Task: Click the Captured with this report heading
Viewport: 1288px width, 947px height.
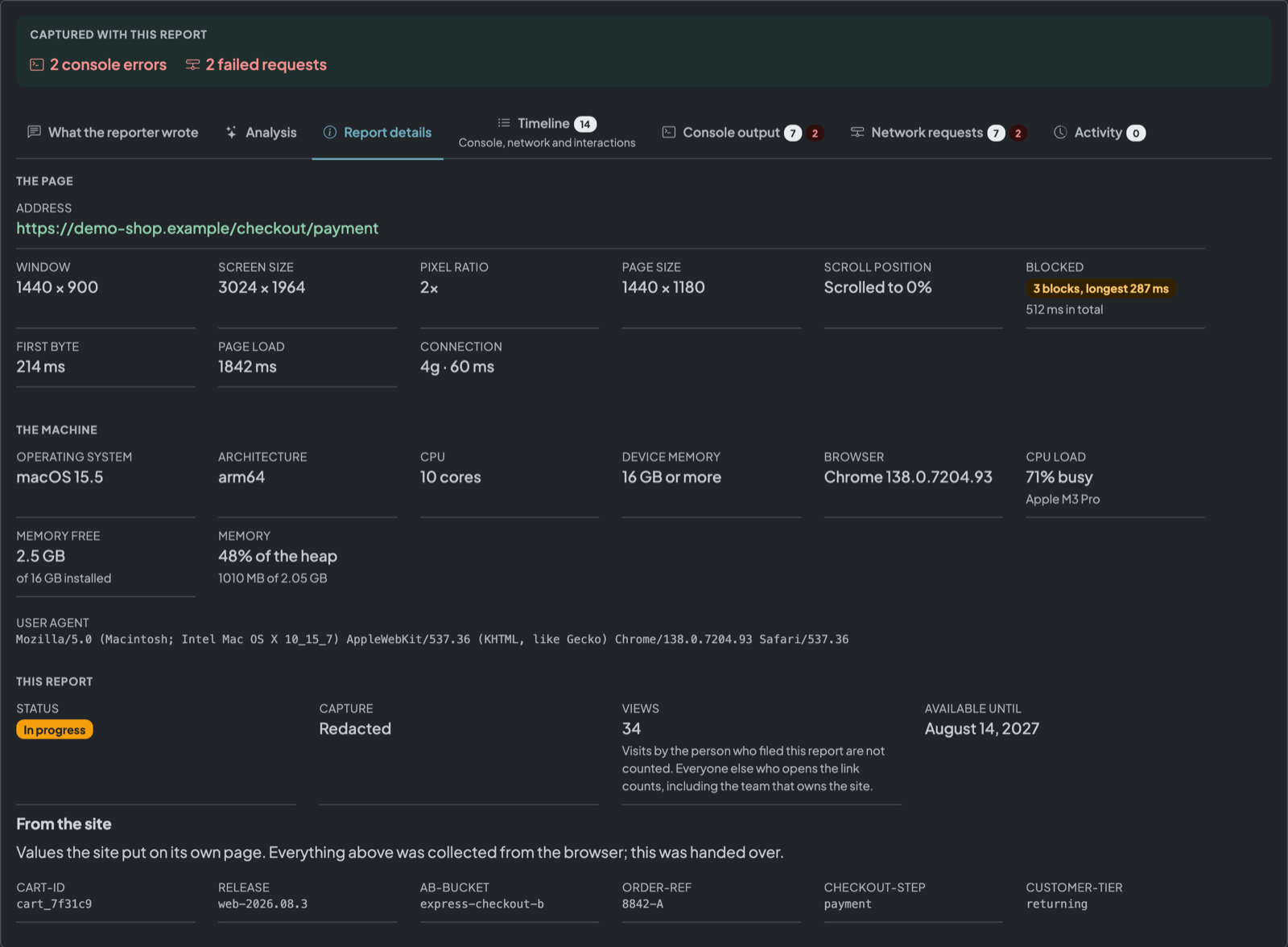Action: (118, 35)
